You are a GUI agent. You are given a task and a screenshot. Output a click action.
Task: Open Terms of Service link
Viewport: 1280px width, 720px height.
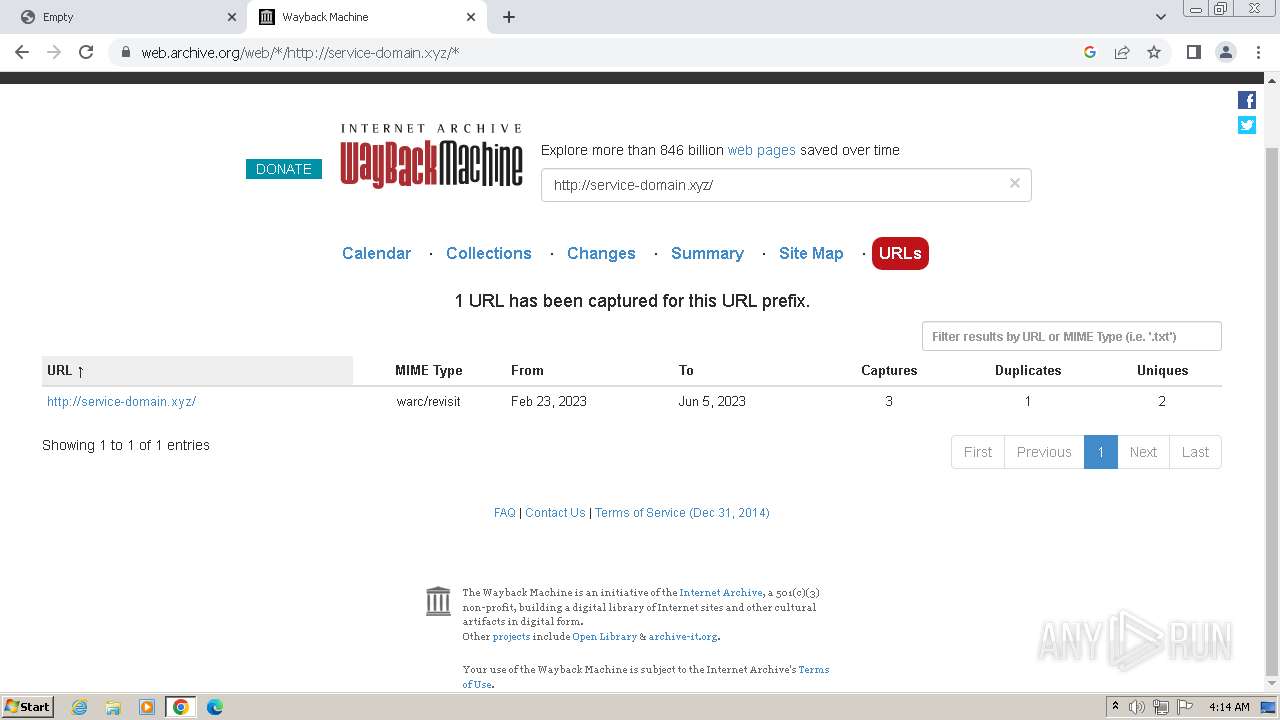click(682, 512)
